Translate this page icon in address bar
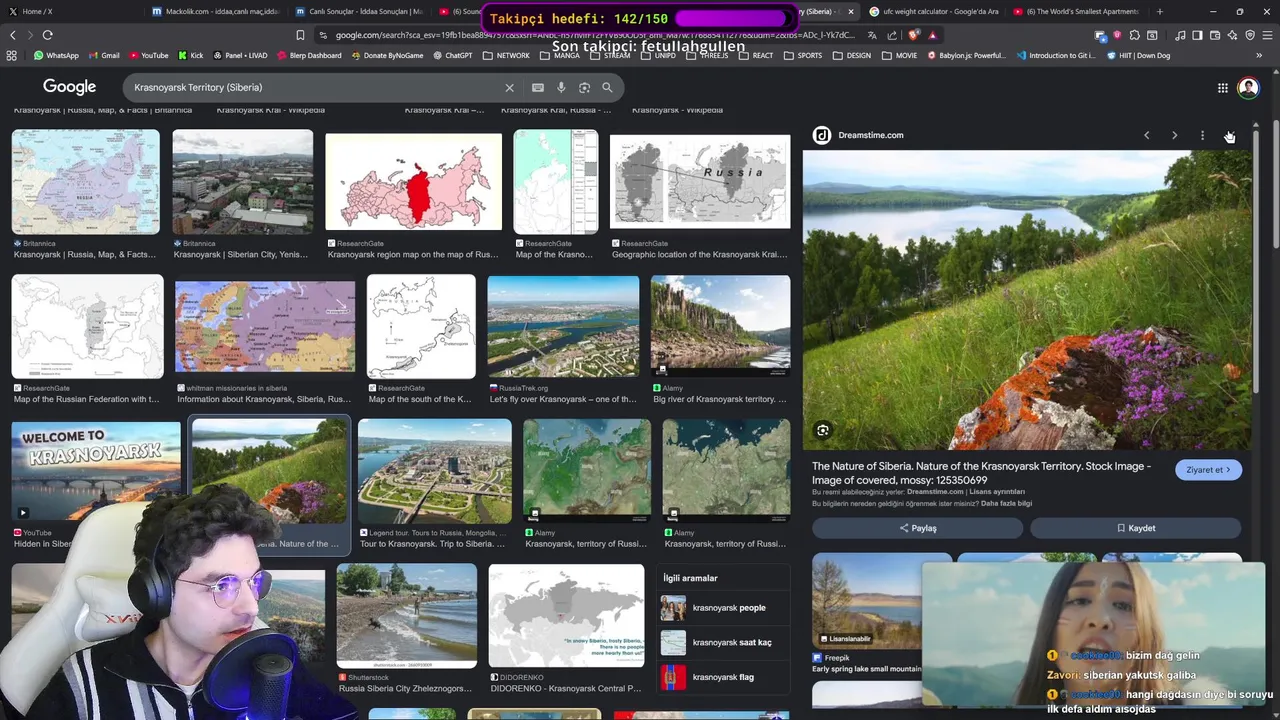Viewport: 1280px width, 720px height. pos(873,35)
